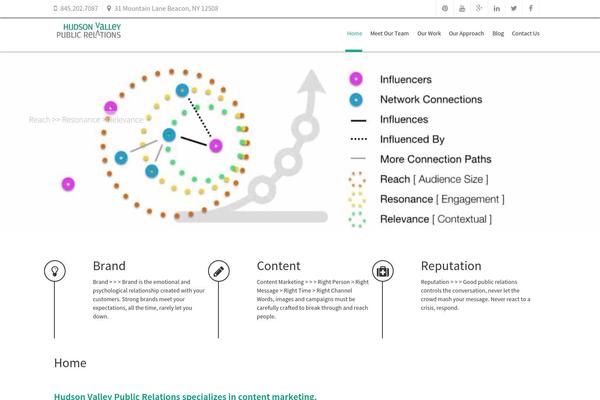Screen dimensions: 600x400
Task: Click the Reputation section heading
Action: tap(451, 266)
